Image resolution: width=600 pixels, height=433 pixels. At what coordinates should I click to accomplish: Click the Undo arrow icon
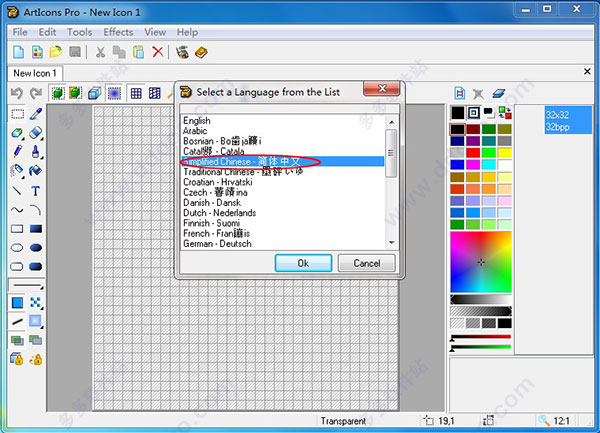17,93
